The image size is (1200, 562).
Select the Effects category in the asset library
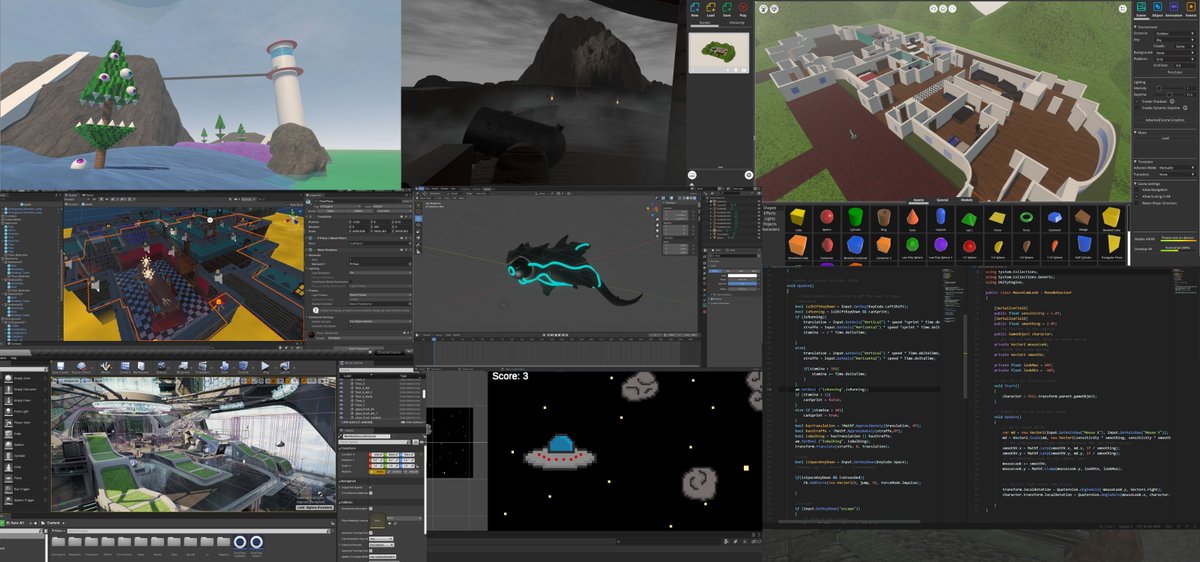[x=771, y=213]
